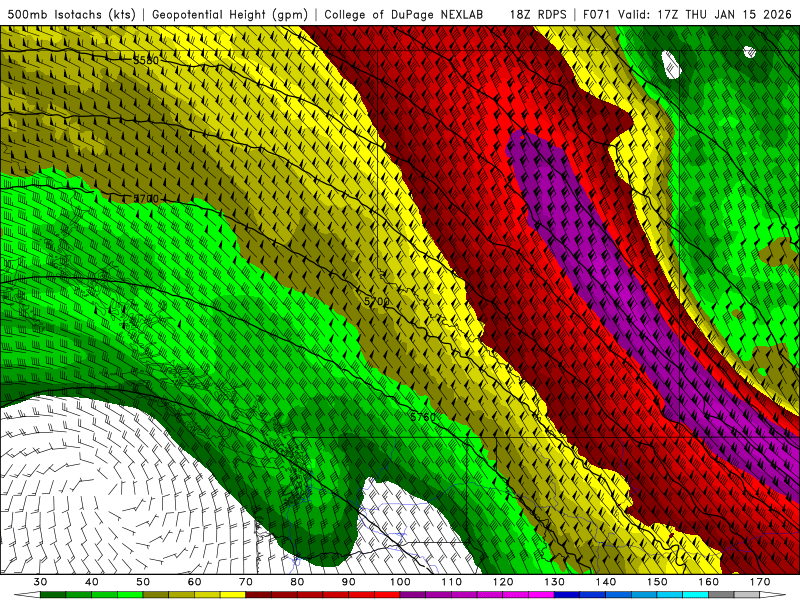Image resolution: width=800 pixels, height=600 pixels.
Task: Click the 40 value on the color scale
Action: [x=92, y=582]
